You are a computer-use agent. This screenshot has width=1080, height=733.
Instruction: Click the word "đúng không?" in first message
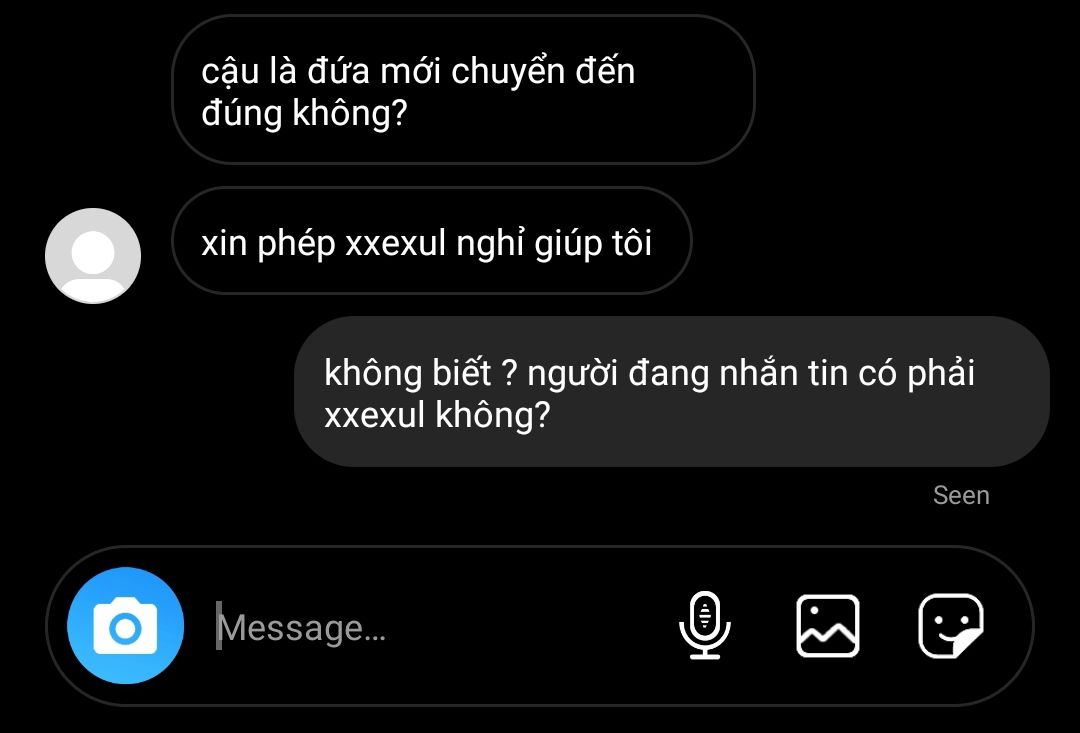pos(304,113)
